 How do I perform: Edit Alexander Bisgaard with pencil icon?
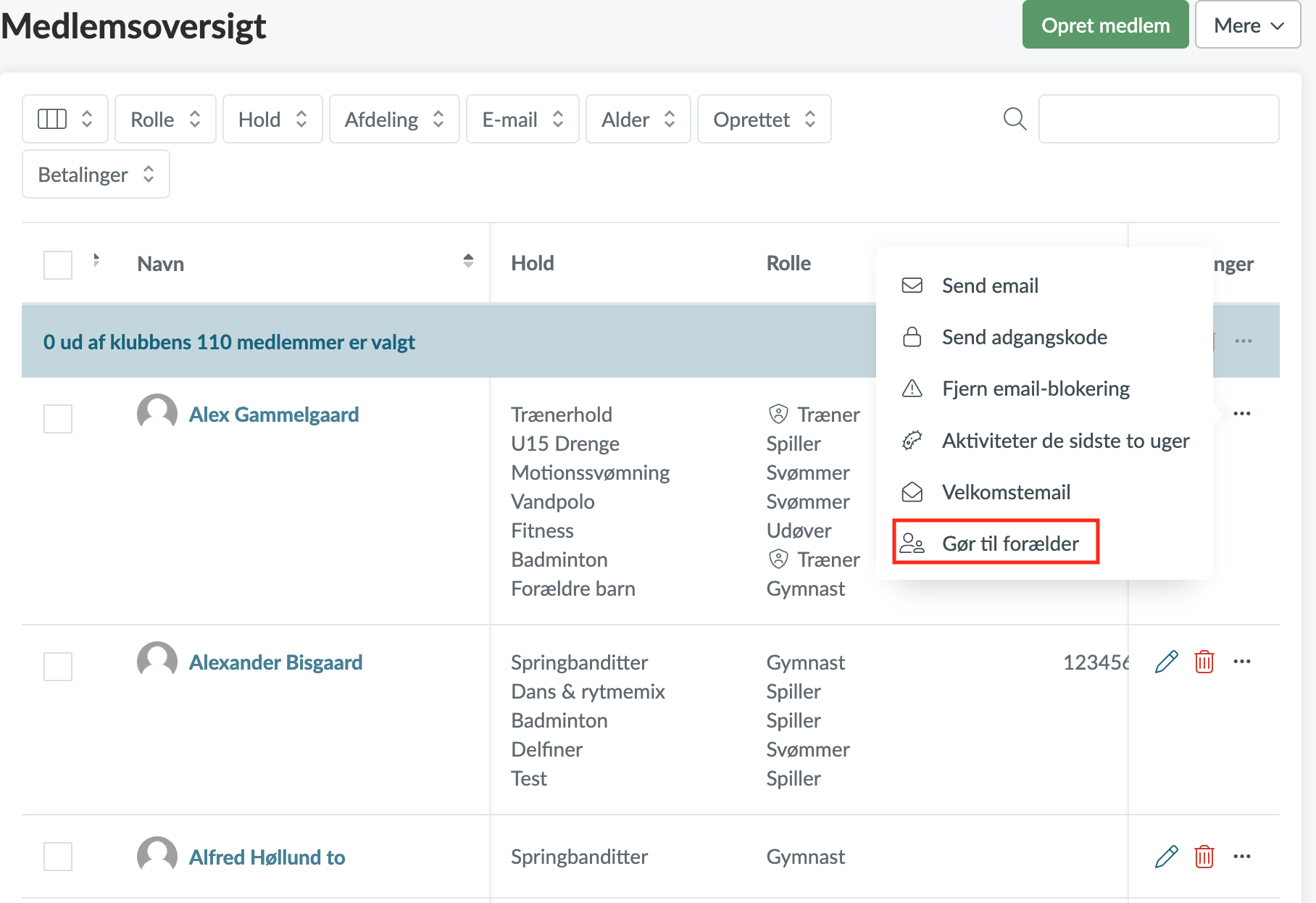point(1166,662)
